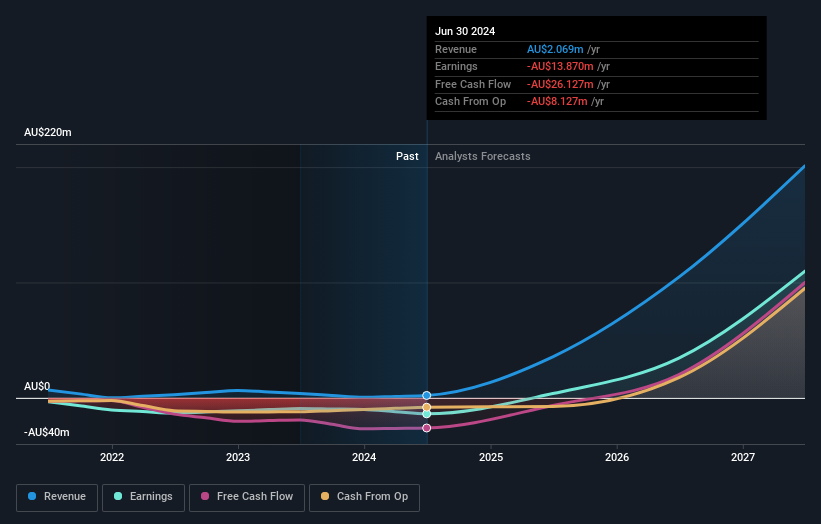Click the 2024 x-axis label
Viewport: 821px width, 524px height.
(x=364, y=458)
